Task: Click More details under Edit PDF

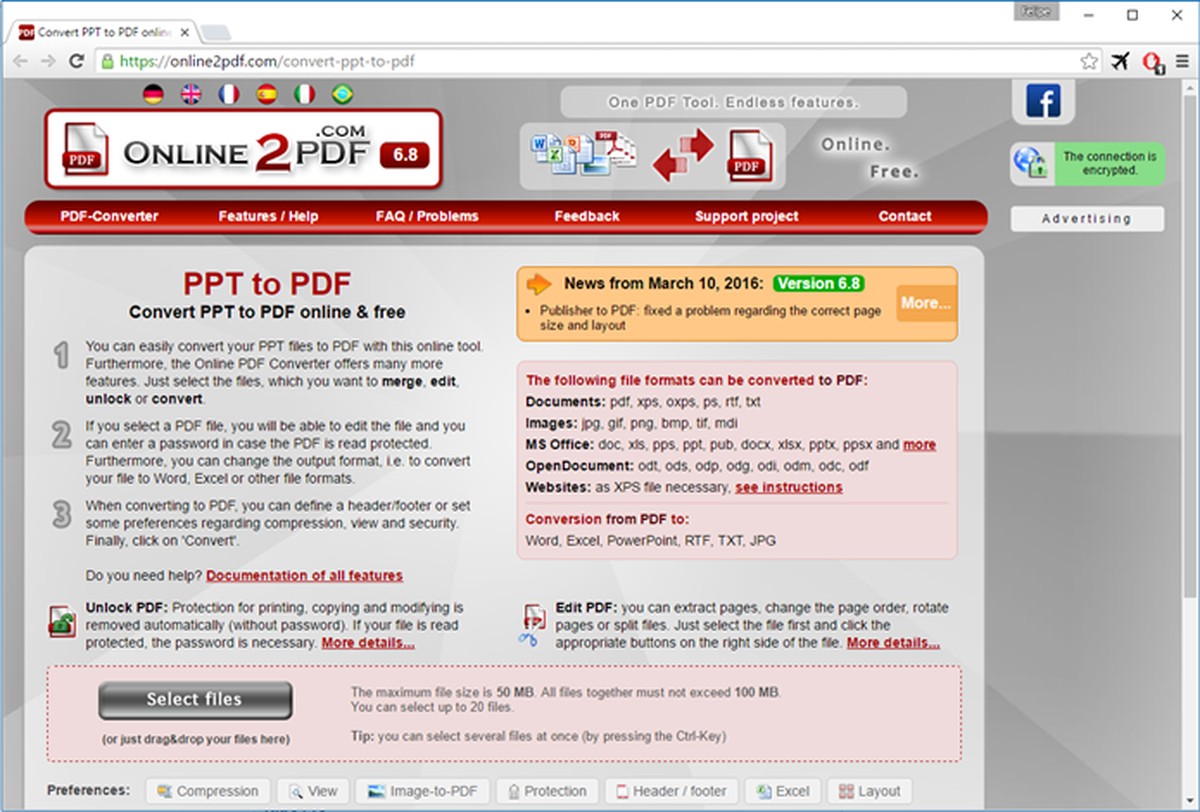Action: [x=893, y=643]
